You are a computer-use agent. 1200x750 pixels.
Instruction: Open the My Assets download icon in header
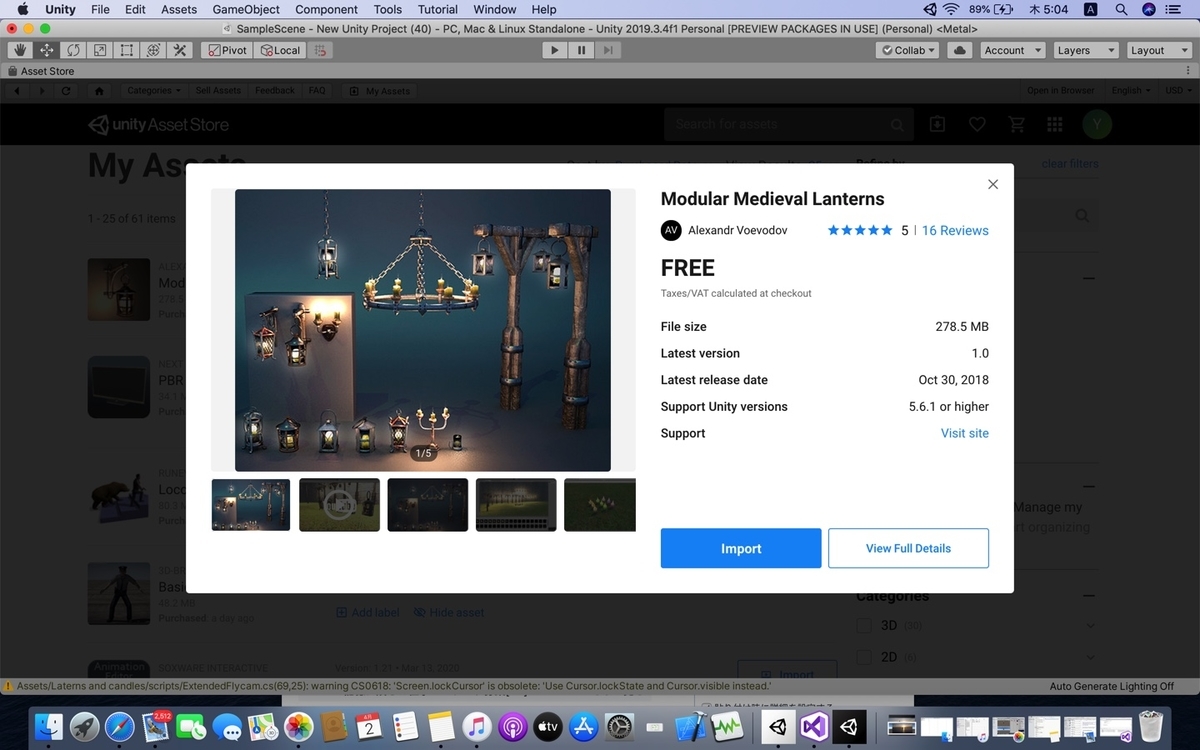937,124
